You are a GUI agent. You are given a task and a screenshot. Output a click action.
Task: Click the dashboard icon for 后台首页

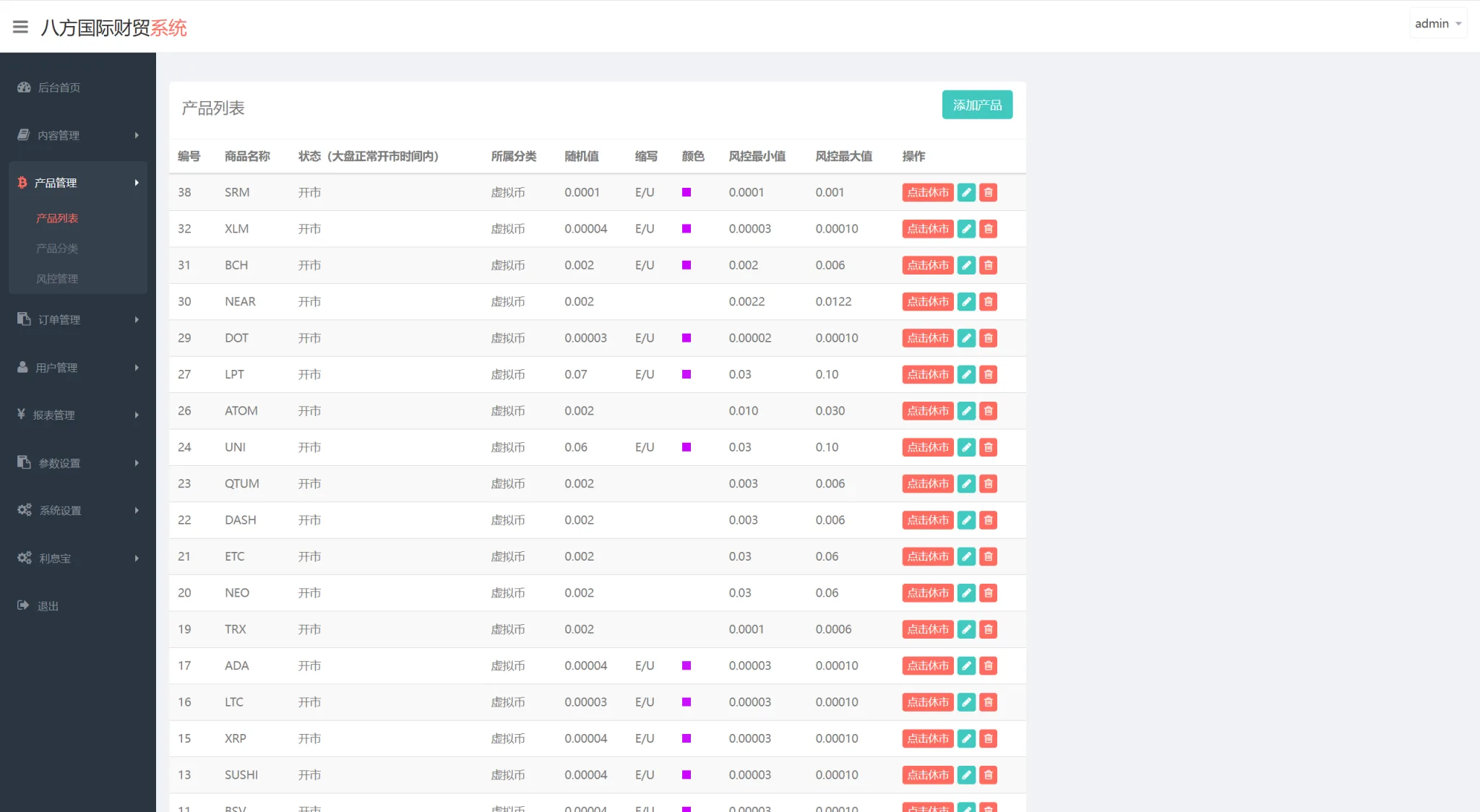[x=24, y=87]
